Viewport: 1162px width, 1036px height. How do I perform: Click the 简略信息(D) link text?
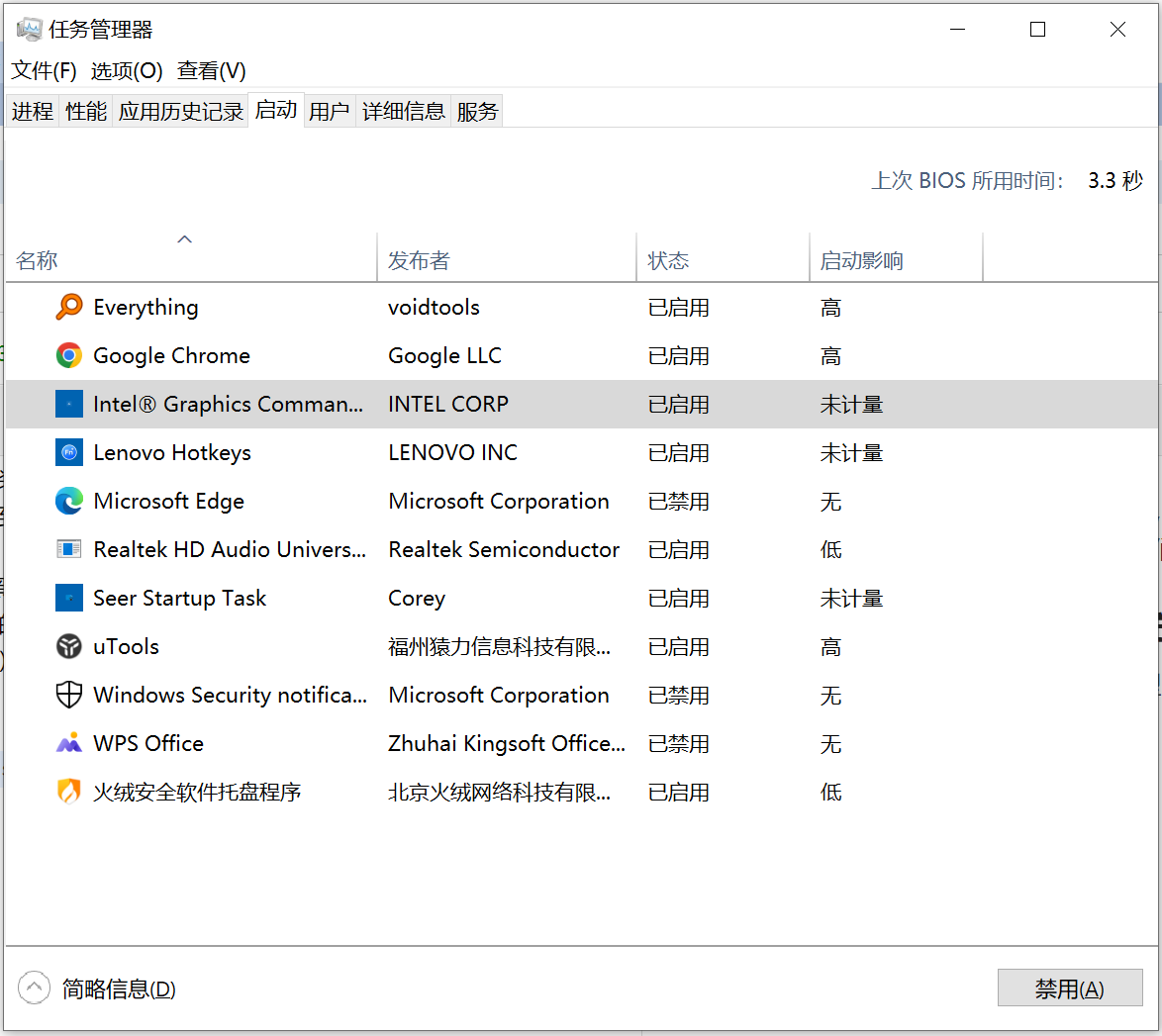(x=119, y=989)
